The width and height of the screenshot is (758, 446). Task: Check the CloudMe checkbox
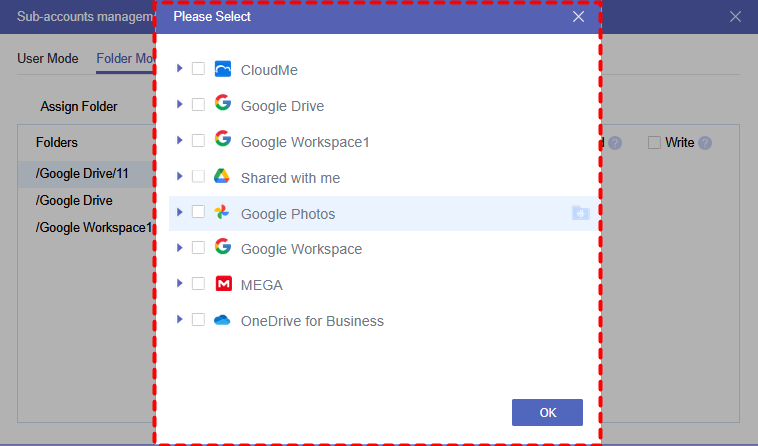click(x=198, y=70)
